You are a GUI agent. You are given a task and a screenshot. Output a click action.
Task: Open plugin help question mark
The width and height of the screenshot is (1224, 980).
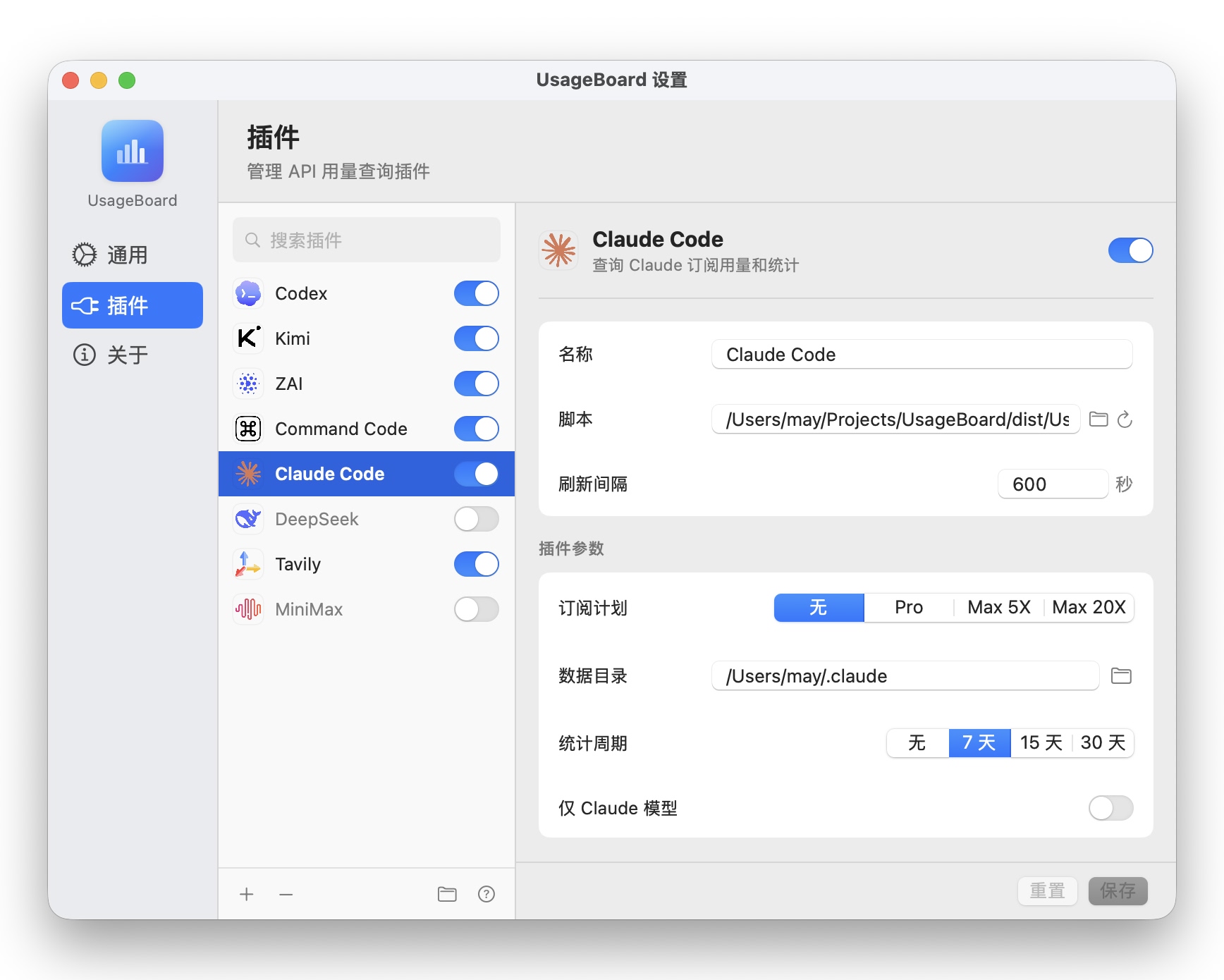point(486,895)
